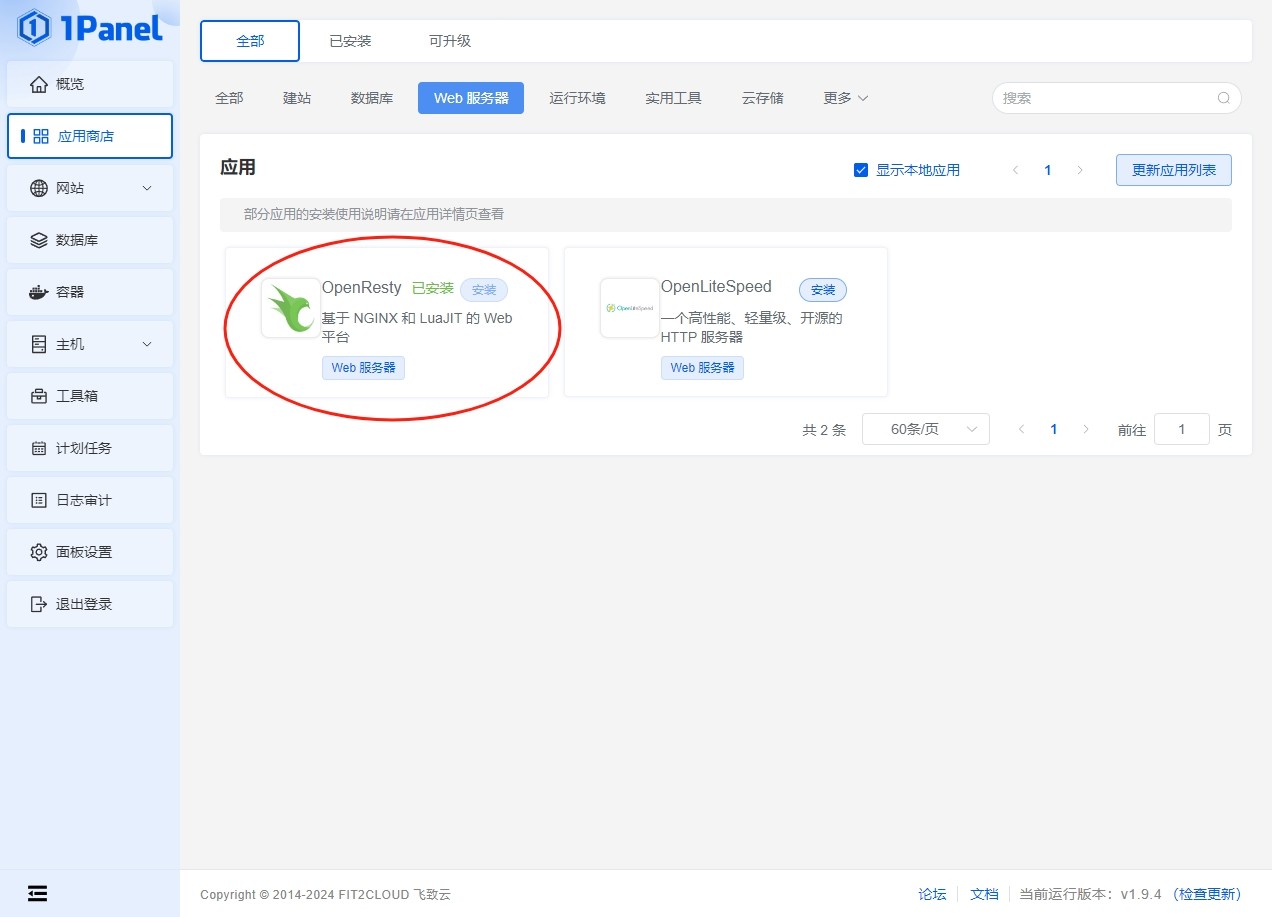The image size is (1272, 917).
Task: Switch to the 已安装 tab
Action: pos(350,41)
